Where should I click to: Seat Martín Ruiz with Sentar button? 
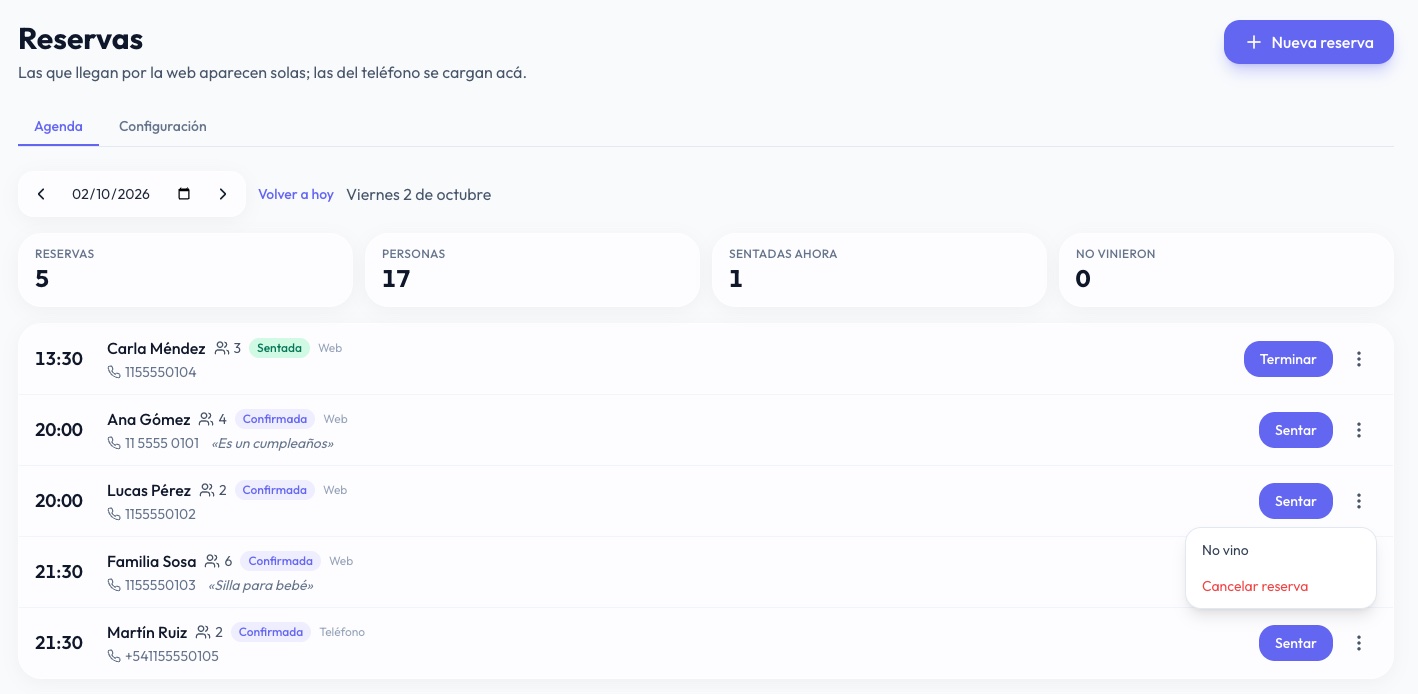tap(1296, 643)
